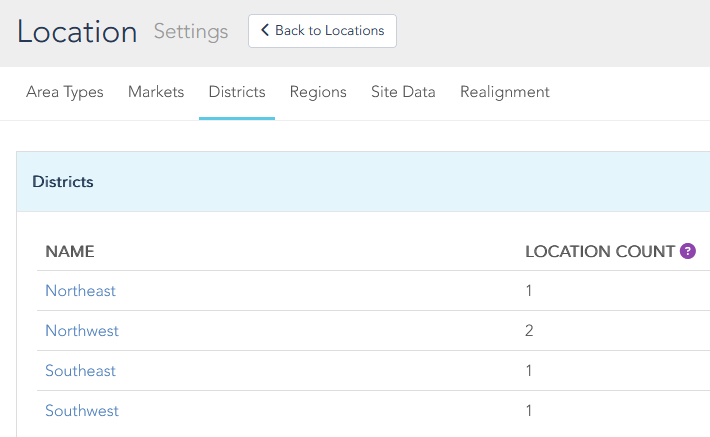This screenshot has width=710, height=437.
Task: Click the Southwest row location count
Action: coord(529,411)
